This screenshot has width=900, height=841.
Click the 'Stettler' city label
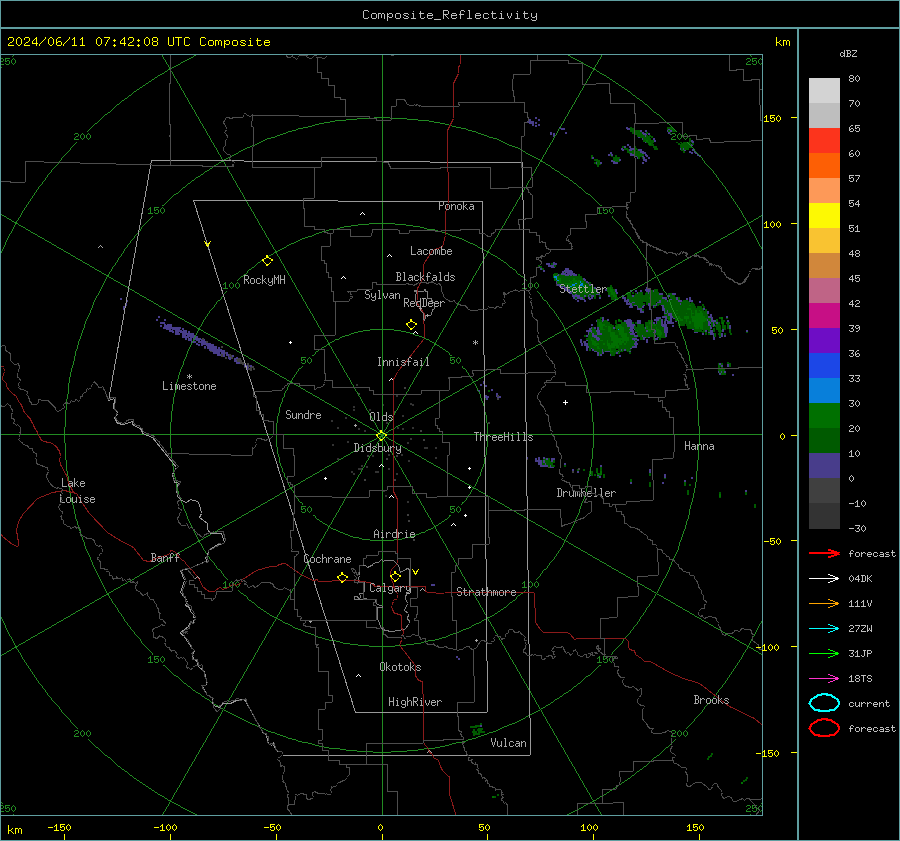click(583, 289)
